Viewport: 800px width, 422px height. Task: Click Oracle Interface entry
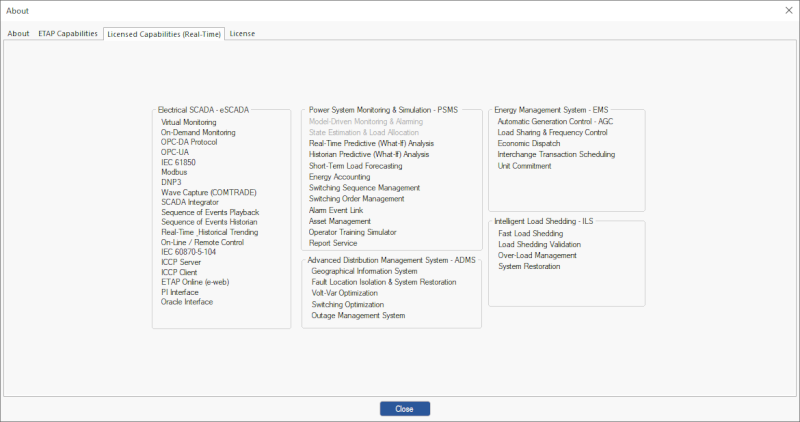pyautogui.click(x=187, y=302)
